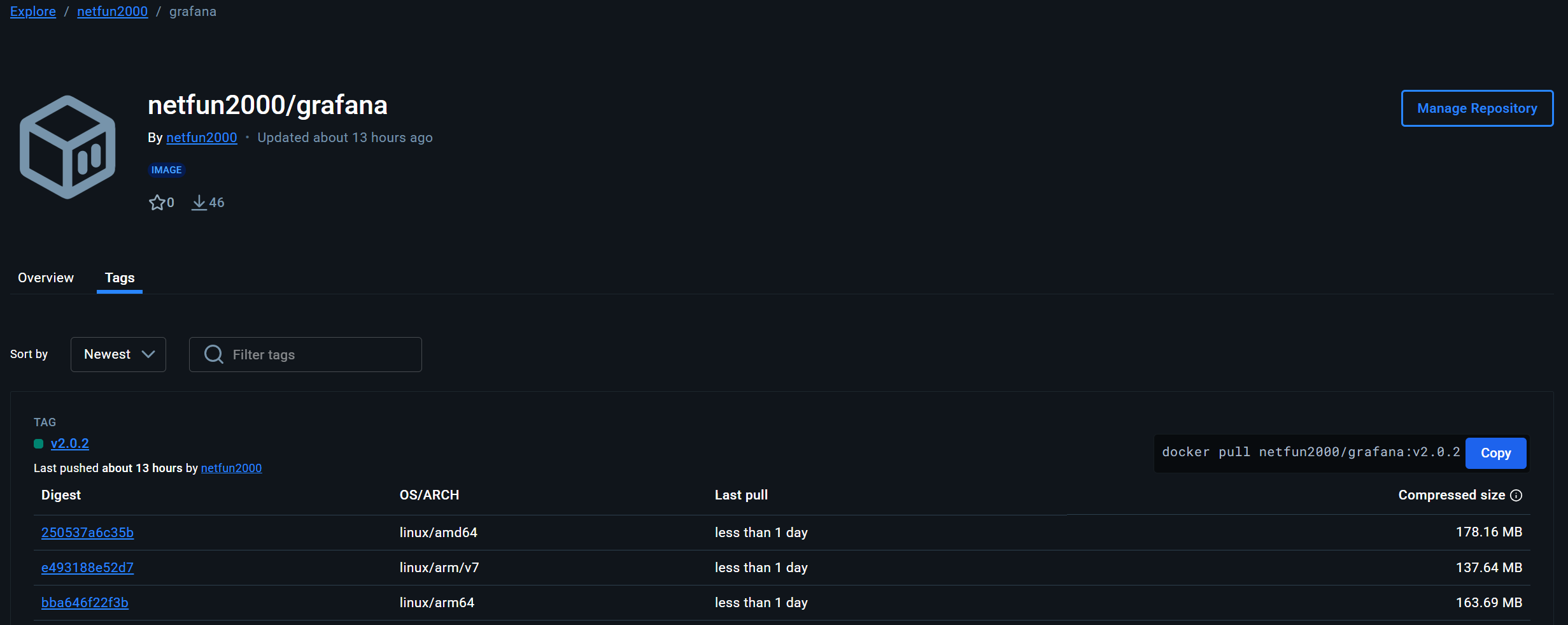Click the download count arrow icon

[199, 203]
